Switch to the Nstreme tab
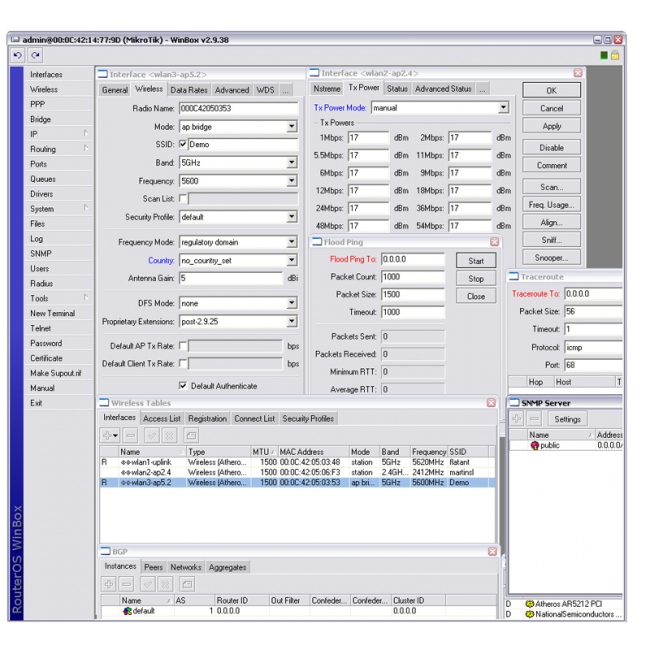This screenshot has width=650, height=650. (327, 89)
